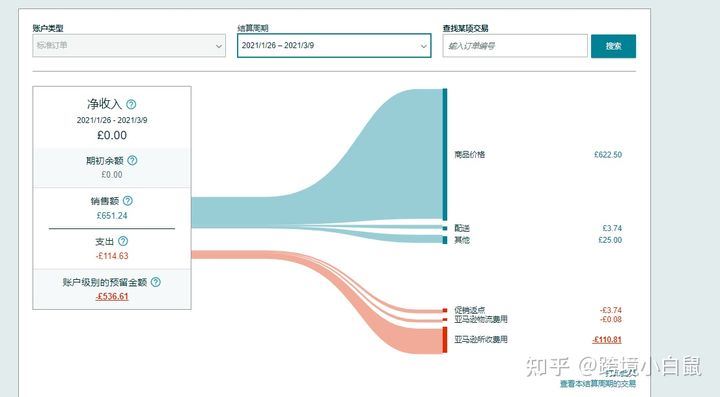720x397 pixels.
Task: Open 查看本结算周期的交易 link
Action: click(597, 384)
